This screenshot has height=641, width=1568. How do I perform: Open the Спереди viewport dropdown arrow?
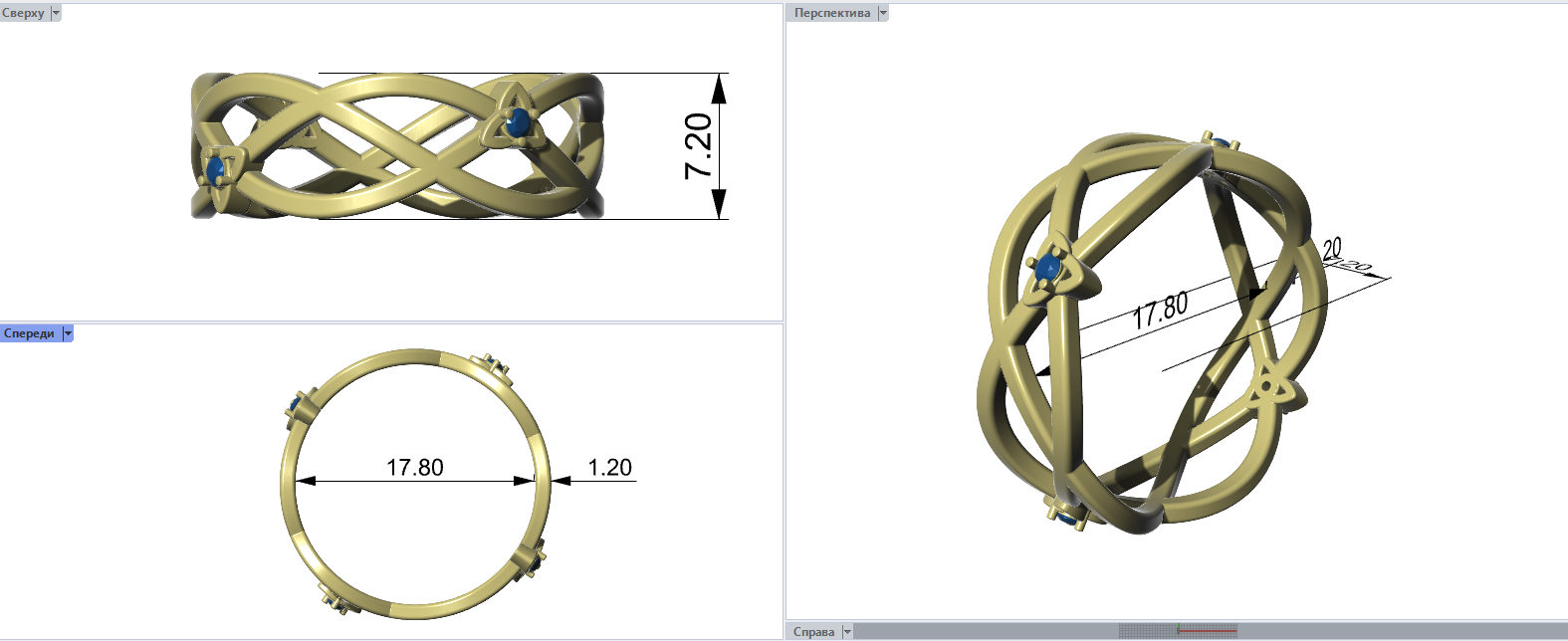(68, 333)
